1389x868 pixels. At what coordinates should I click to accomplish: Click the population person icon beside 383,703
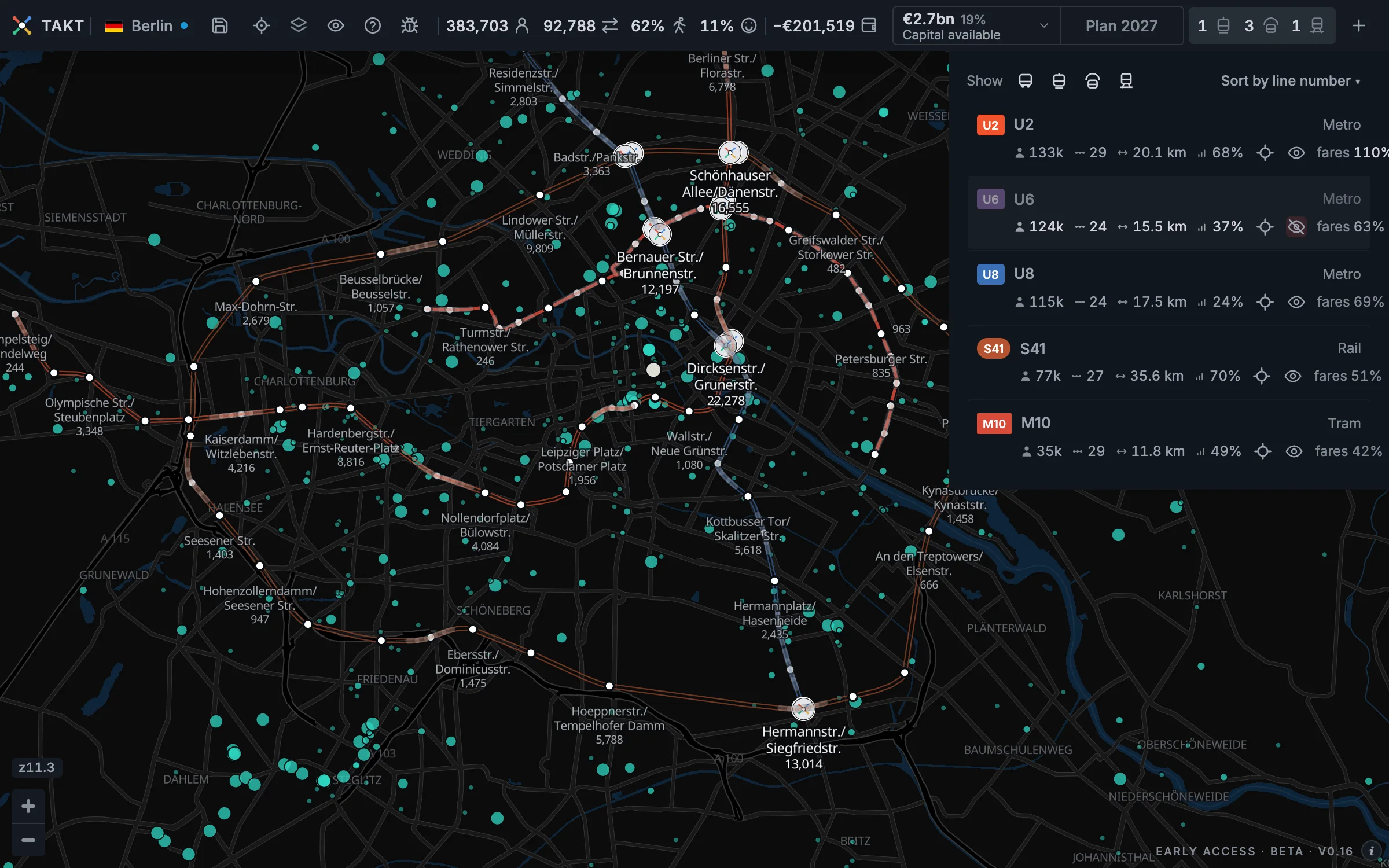[x=522, y=25]
